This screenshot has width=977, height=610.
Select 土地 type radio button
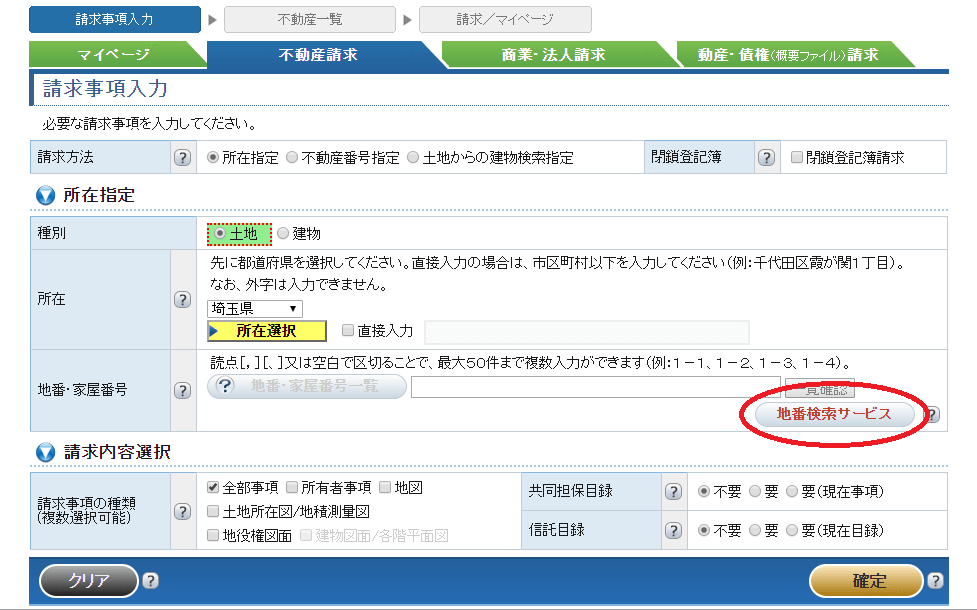[219, 233]
